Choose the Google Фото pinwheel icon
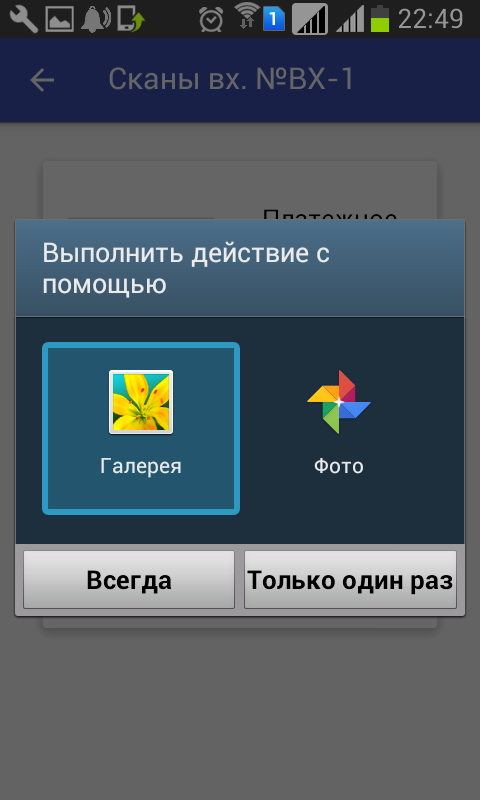This screenshot has height=800, width=480. (339, 402)
